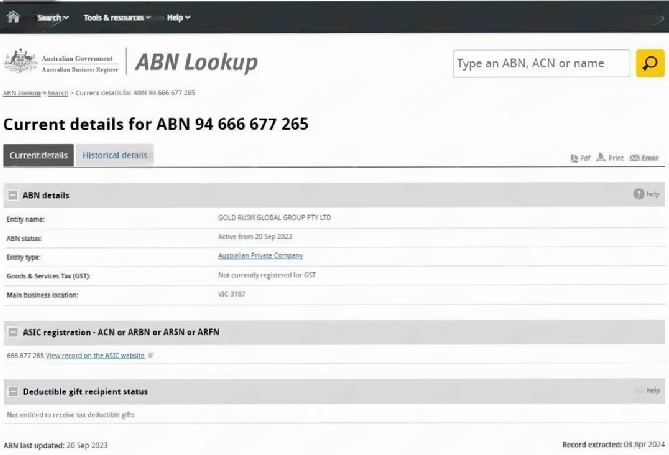
Task: Switch to the Current details tab
Action: point(38,155)
